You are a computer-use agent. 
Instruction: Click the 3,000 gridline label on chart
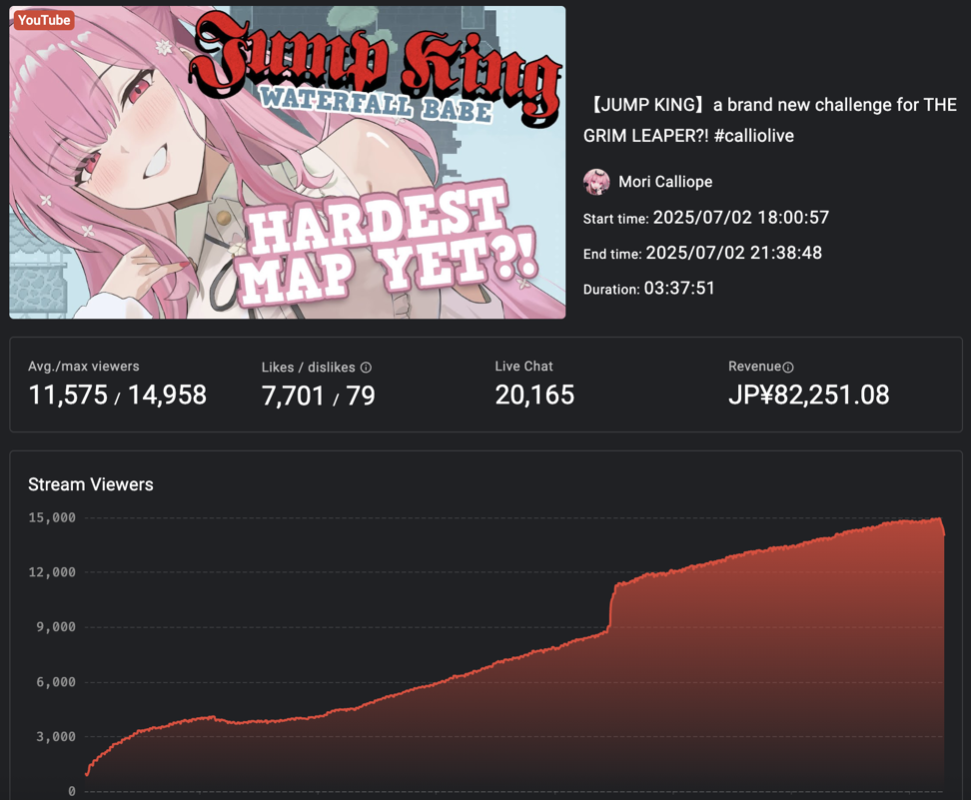tap(56, 737)
